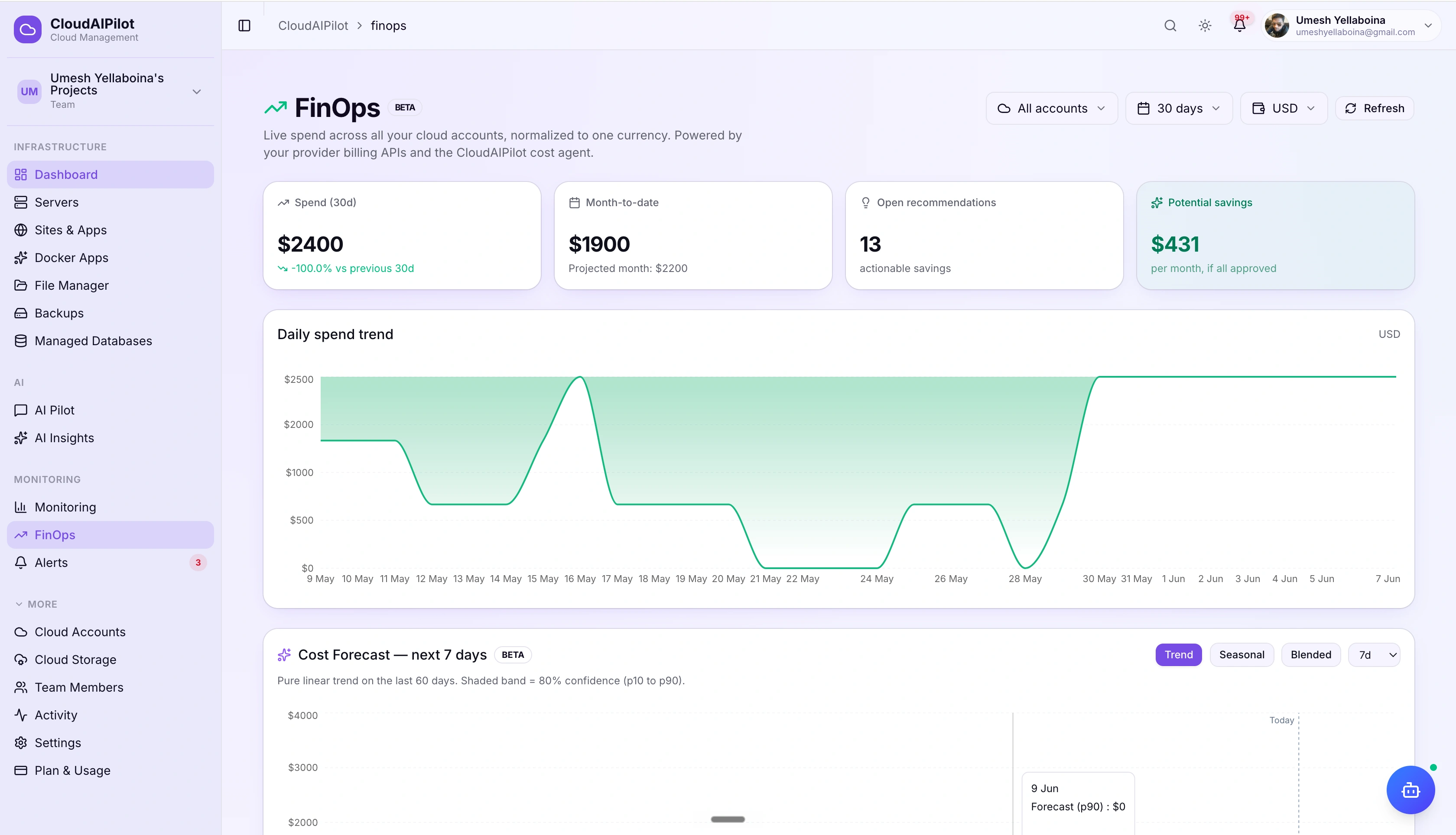Select the Seasonal forecast mode

pyautogui.click(x=1241, y=655)
